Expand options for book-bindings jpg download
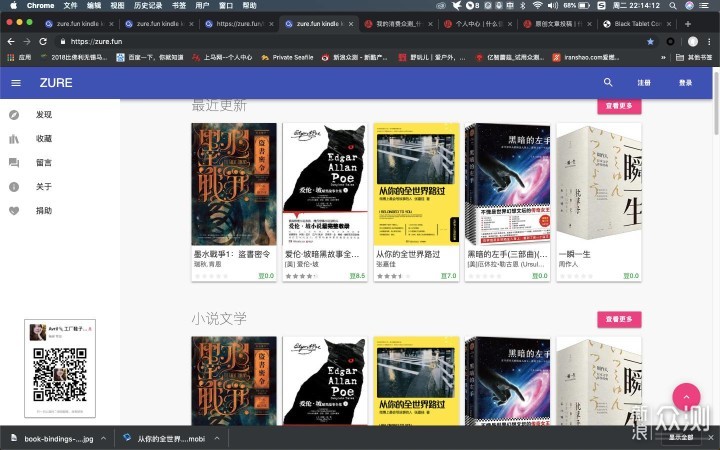 [104, 439]
